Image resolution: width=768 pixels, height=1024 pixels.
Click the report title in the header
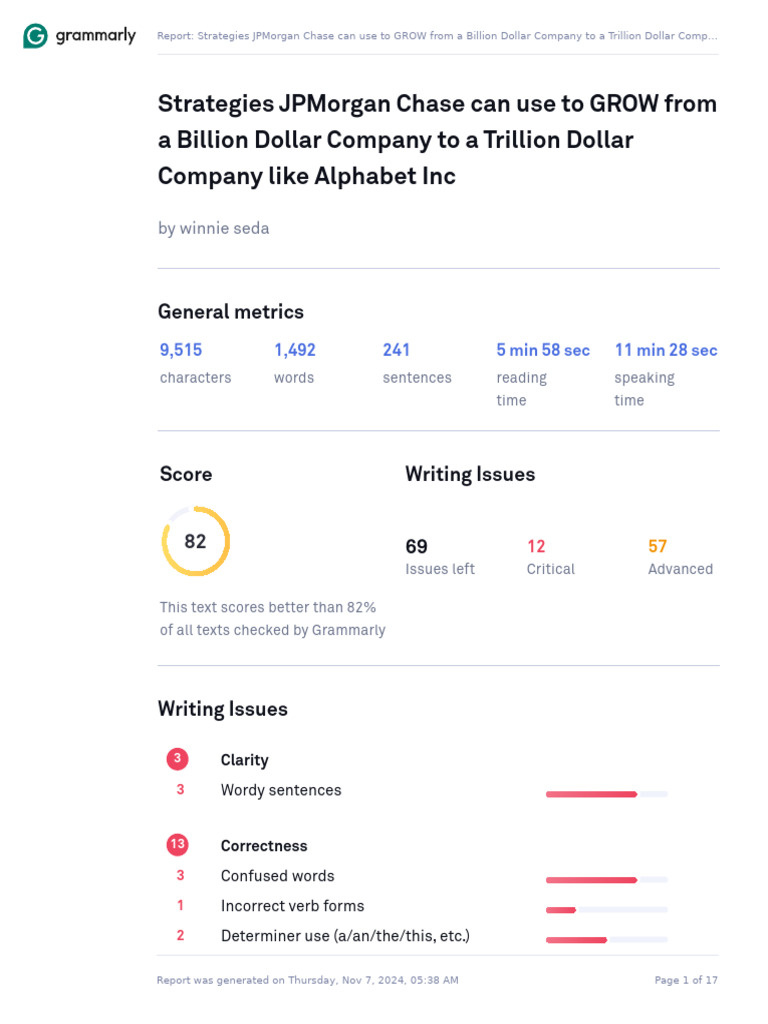[436, 37]
